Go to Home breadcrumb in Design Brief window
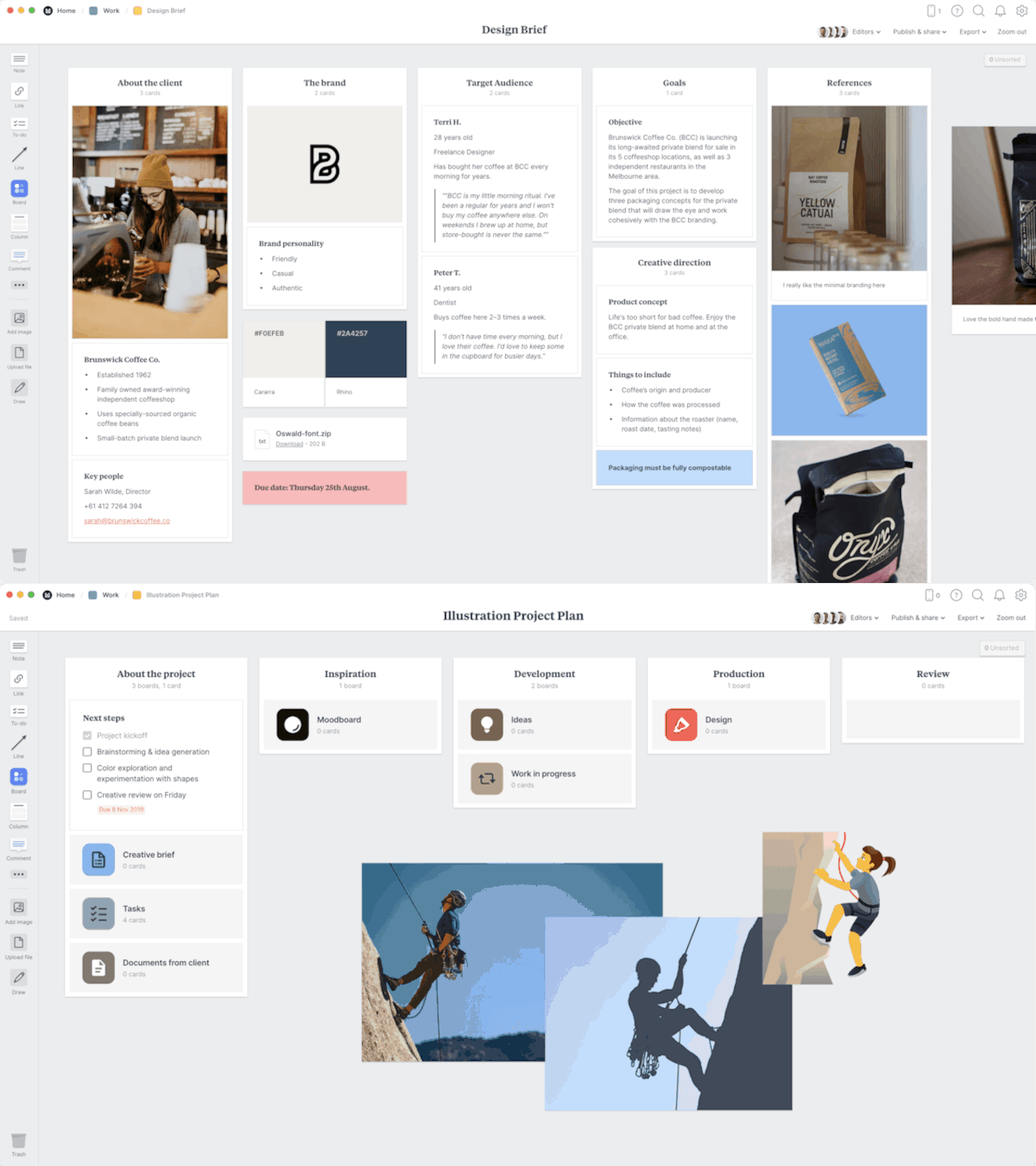 (x=66, y=11)
